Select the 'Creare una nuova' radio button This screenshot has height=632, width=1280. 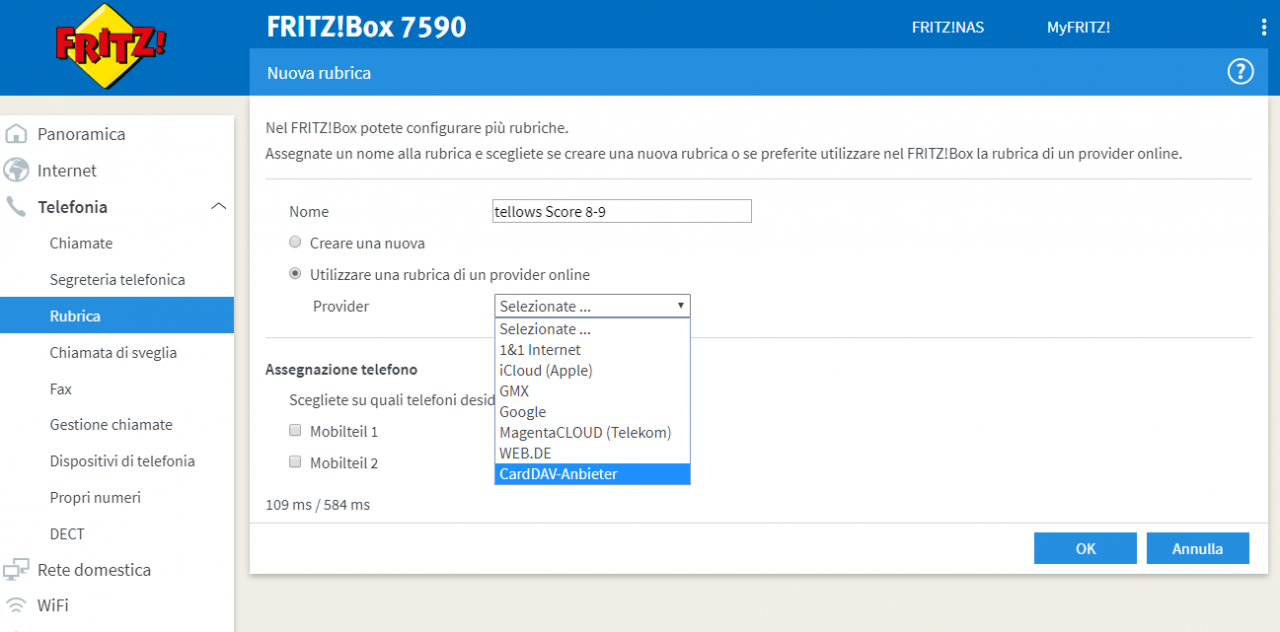click(x=295, y=242)
